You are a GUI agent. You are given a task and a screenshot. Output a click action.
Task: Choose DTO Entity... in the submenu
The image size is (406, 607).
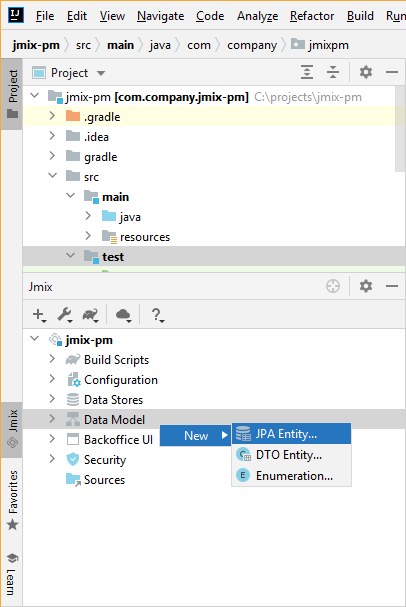(291, 455)
